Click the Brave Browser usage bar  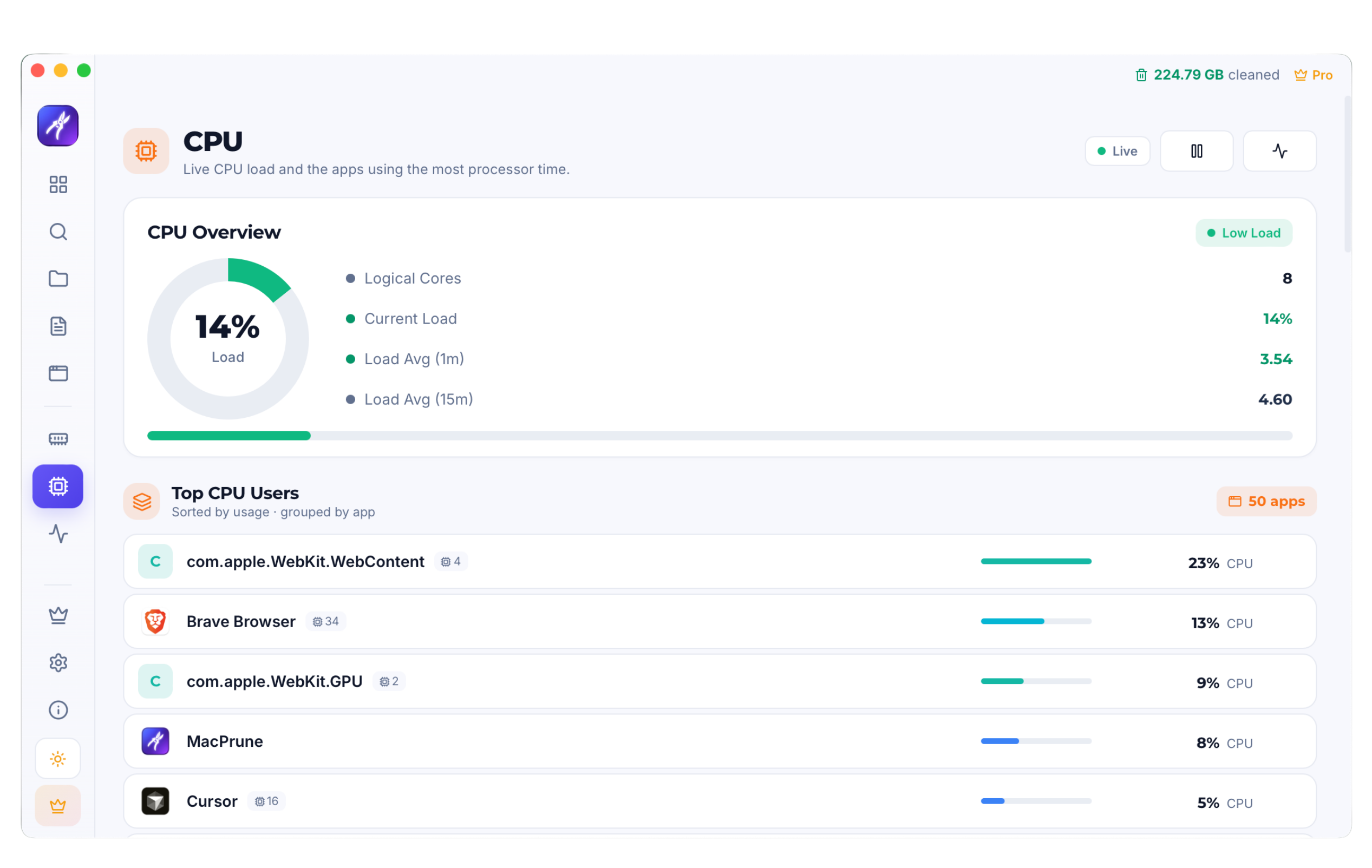coord(1036,621)
